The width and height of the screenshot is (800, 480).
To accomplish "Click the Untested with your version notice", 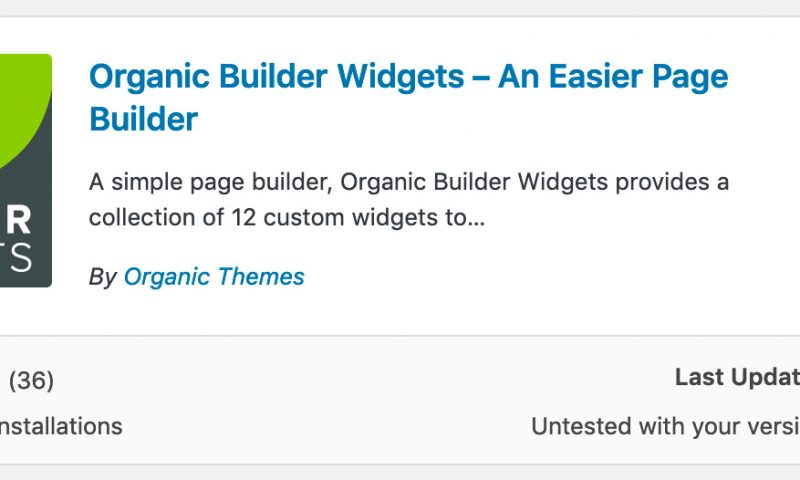I will [x=665, y=426].
